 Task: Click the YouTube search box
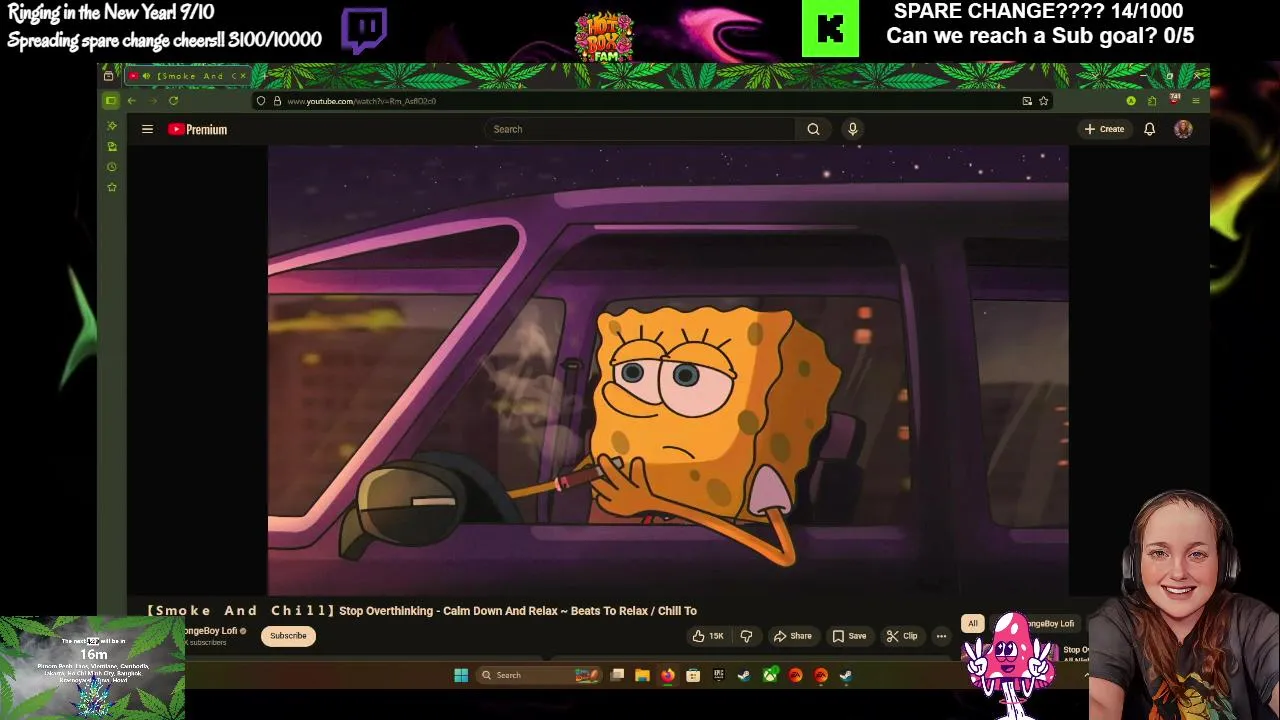click(640, 129)
